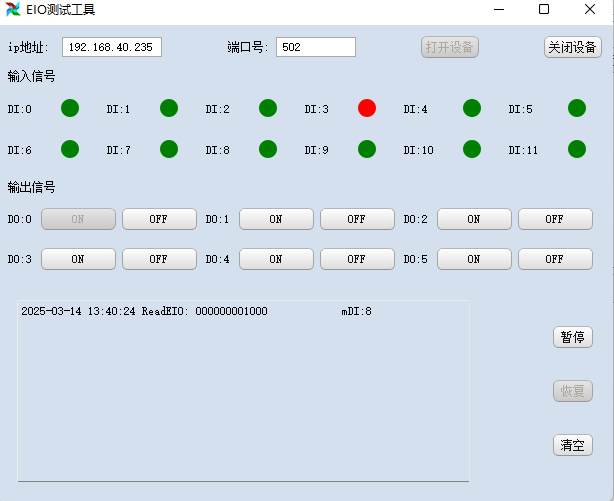
Task: Click the DI:8 green indicator
Action: tap(268, 149)
